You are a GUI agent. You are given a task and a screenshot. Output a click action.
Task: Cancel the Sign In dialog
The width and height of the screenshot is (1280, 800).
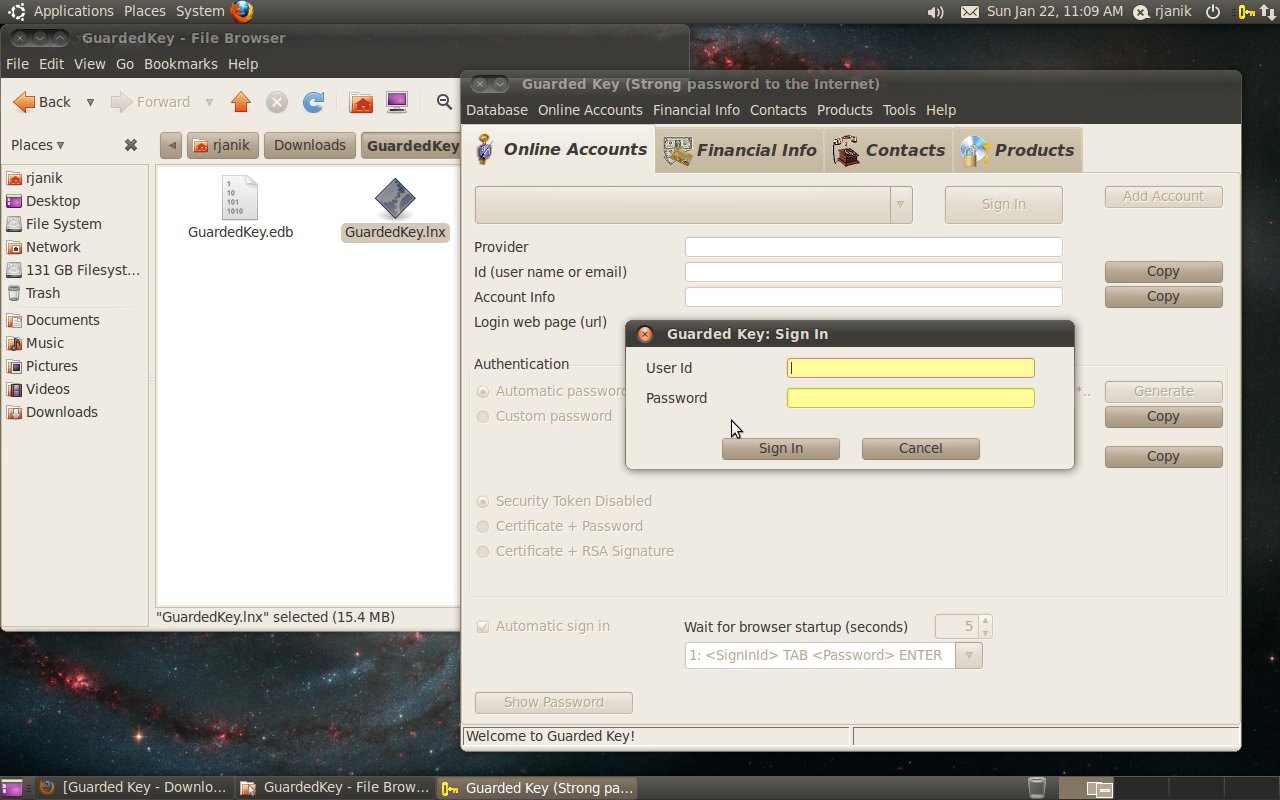921,448
